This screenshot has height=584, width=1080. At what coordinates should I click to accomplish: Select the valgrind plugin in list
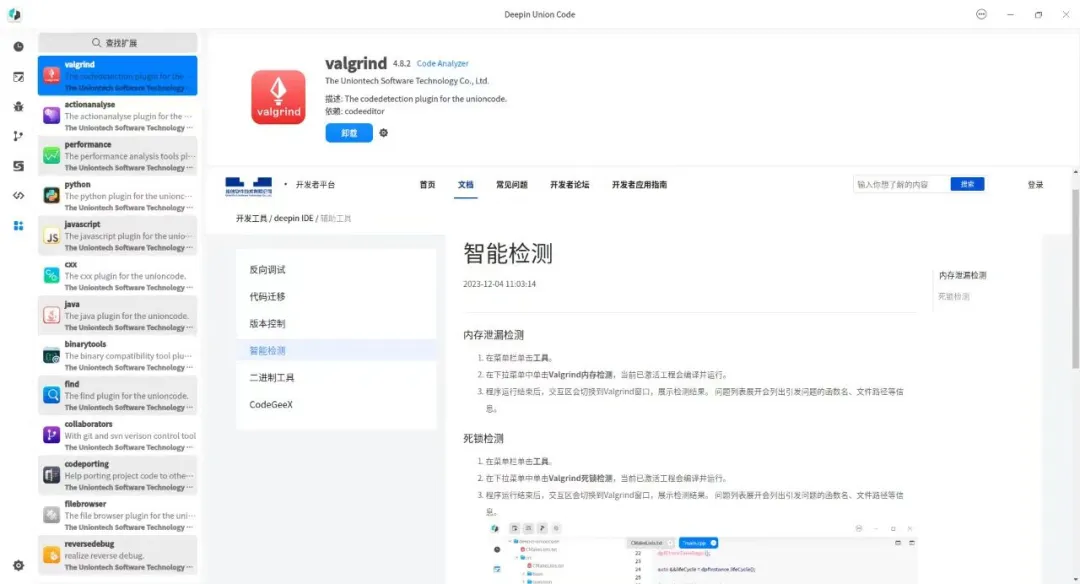pos(118,76)
